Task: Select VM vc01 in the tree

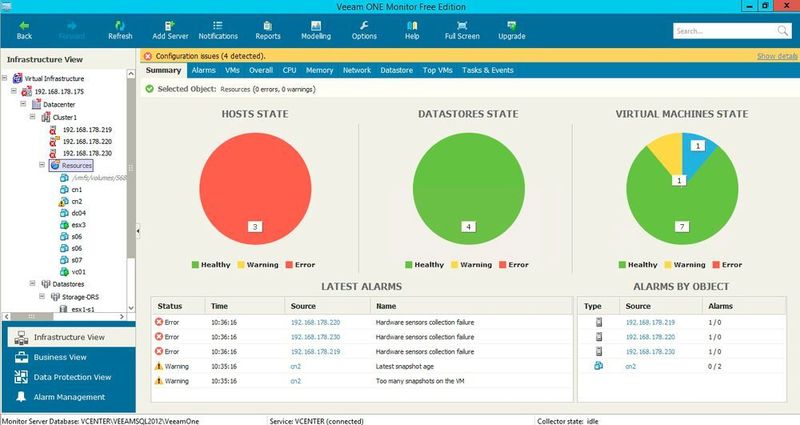Action: point(78,272)
